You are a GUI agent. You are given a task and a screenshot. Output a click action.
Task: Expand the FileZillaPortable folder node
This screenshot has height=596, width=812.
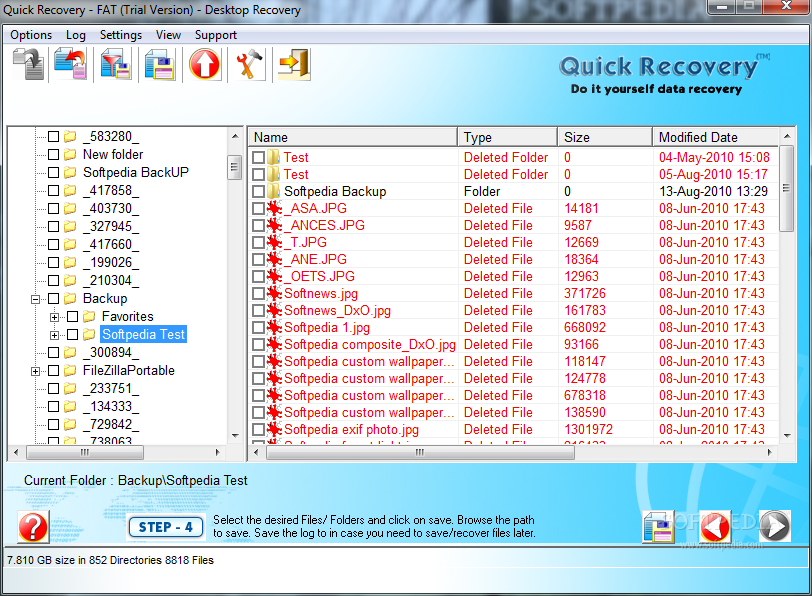pyautogui.click(x=35, y=371)
